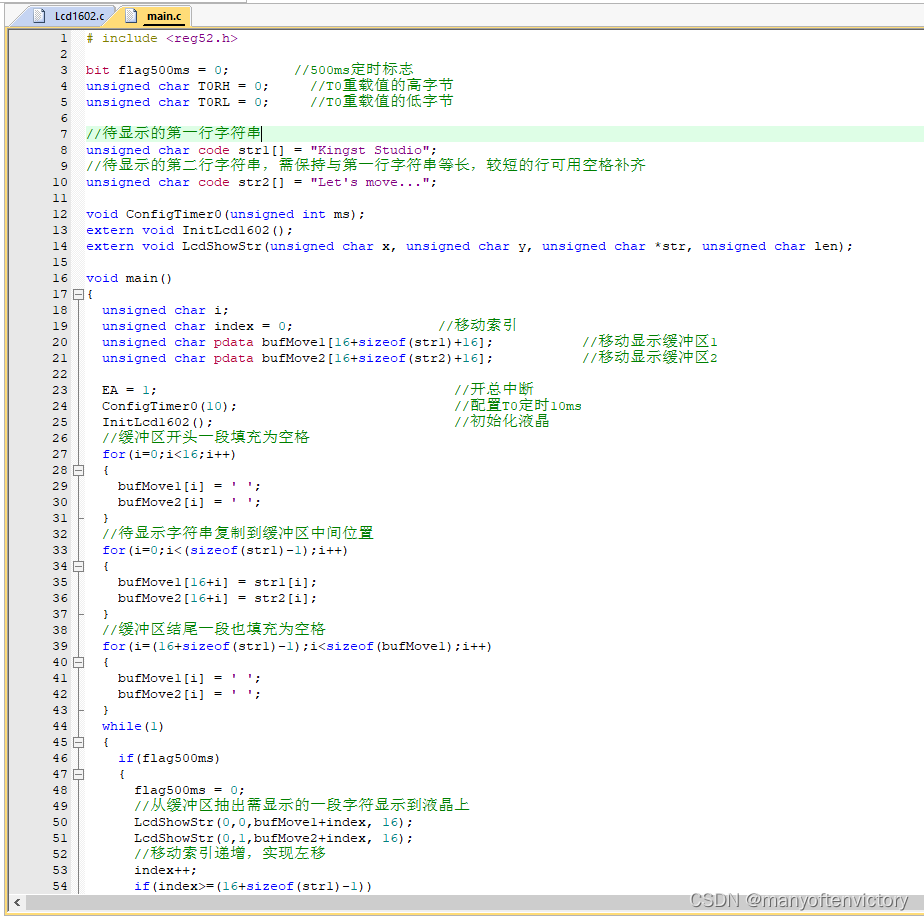Click 'void ConfigTimer0(unsigned int ms);' prototype
The height and width of the screenshot is (920, 924).
point(225,214)
